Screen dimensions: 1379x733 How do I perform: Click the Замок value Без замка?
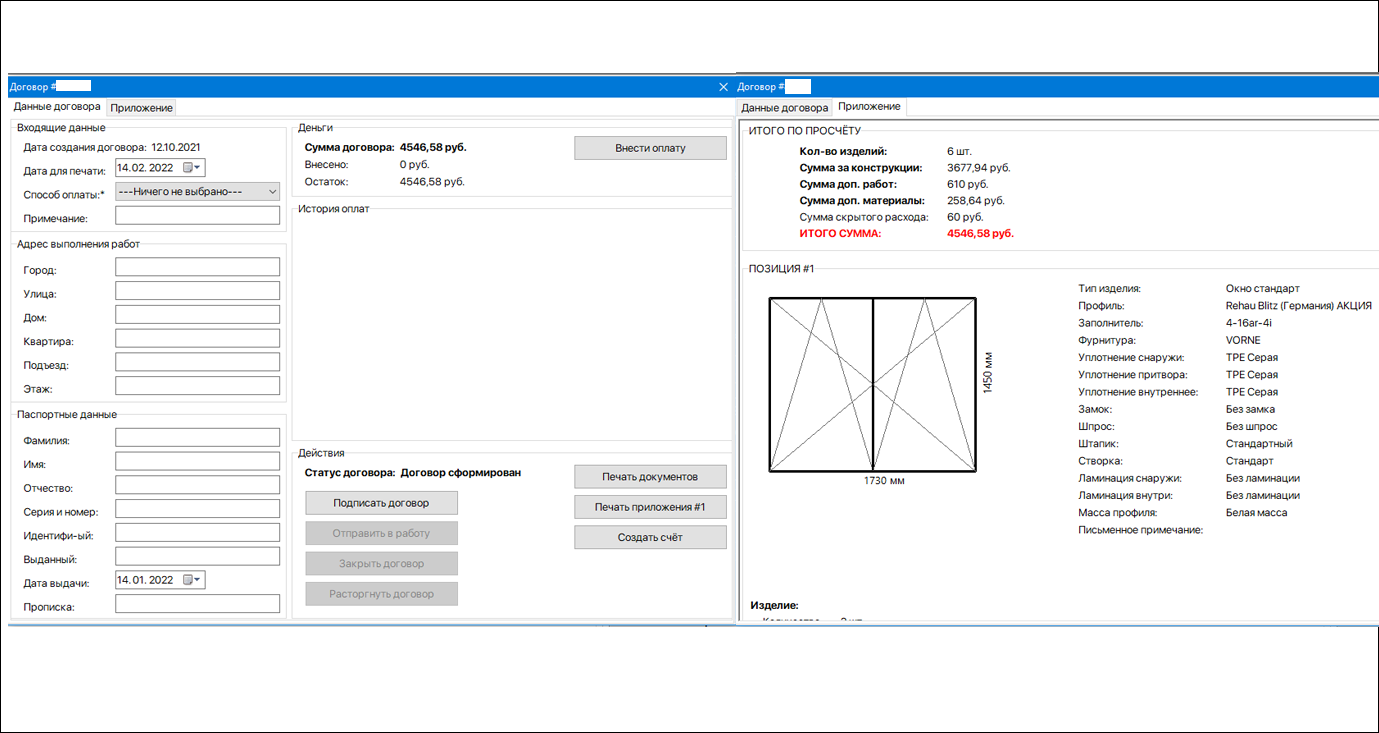1250,409
